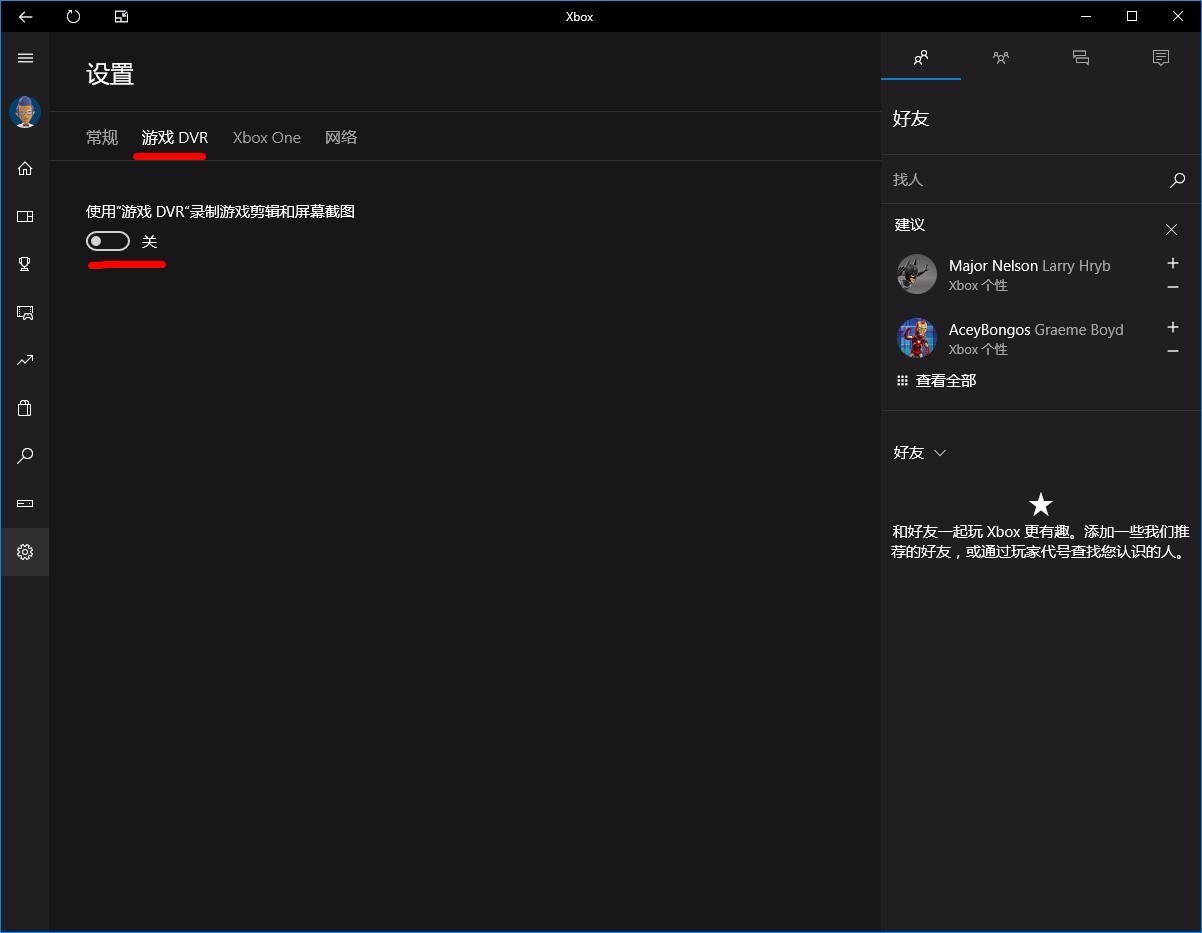
Task: Select the Settings gear icon
Action: pos(25,552)
